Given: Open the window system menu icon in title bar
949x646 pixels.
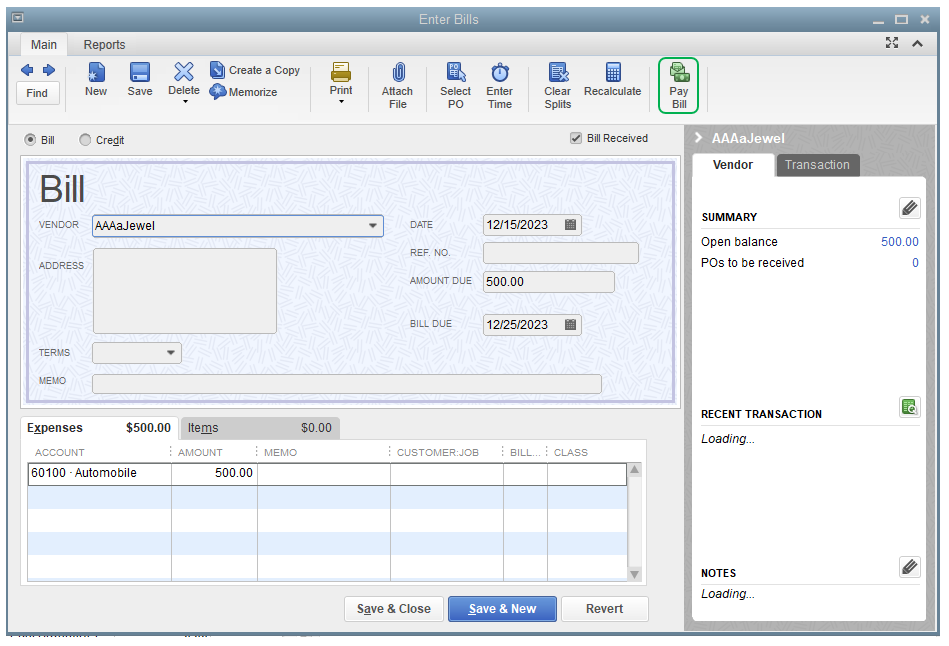Looking at the screenshot, I should [18, 18].
